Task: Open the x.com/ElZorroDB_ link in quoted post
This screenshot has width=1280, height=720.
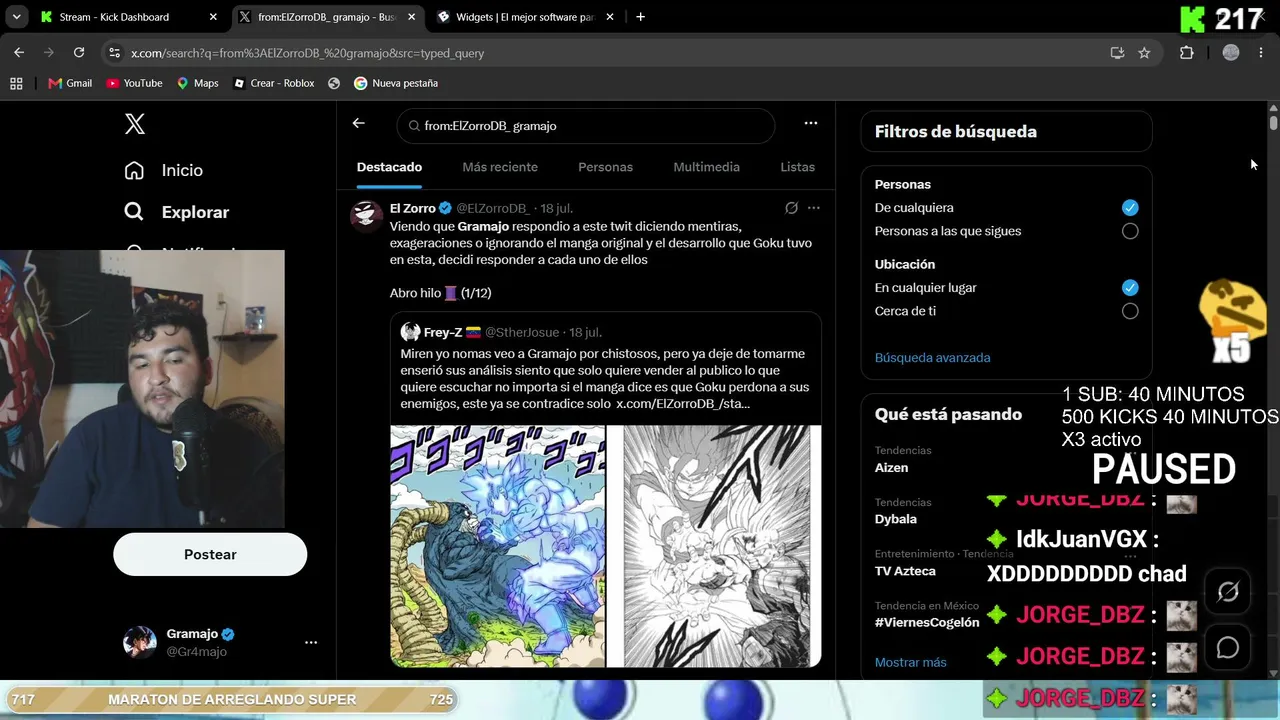Action: pos(683,403)
